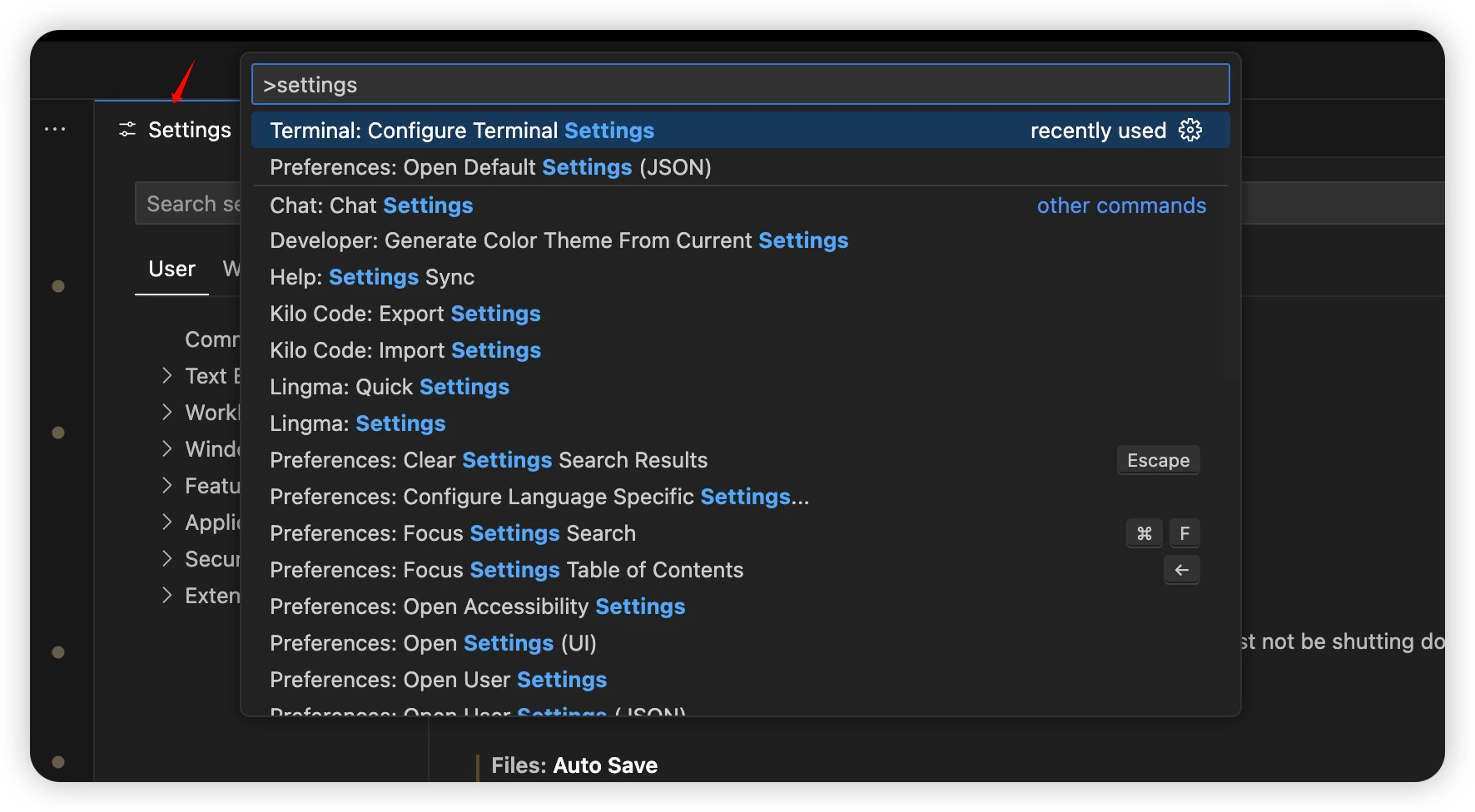Select the Settings editor tab

tap(189, 130)
